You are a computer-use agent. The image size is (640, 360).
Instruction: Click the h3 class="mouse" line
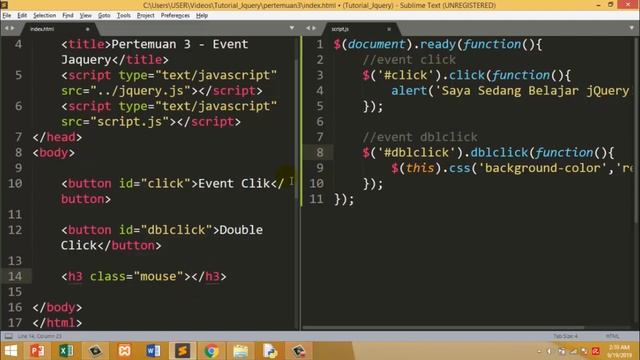pyautogui.click(x=143, y=276)
